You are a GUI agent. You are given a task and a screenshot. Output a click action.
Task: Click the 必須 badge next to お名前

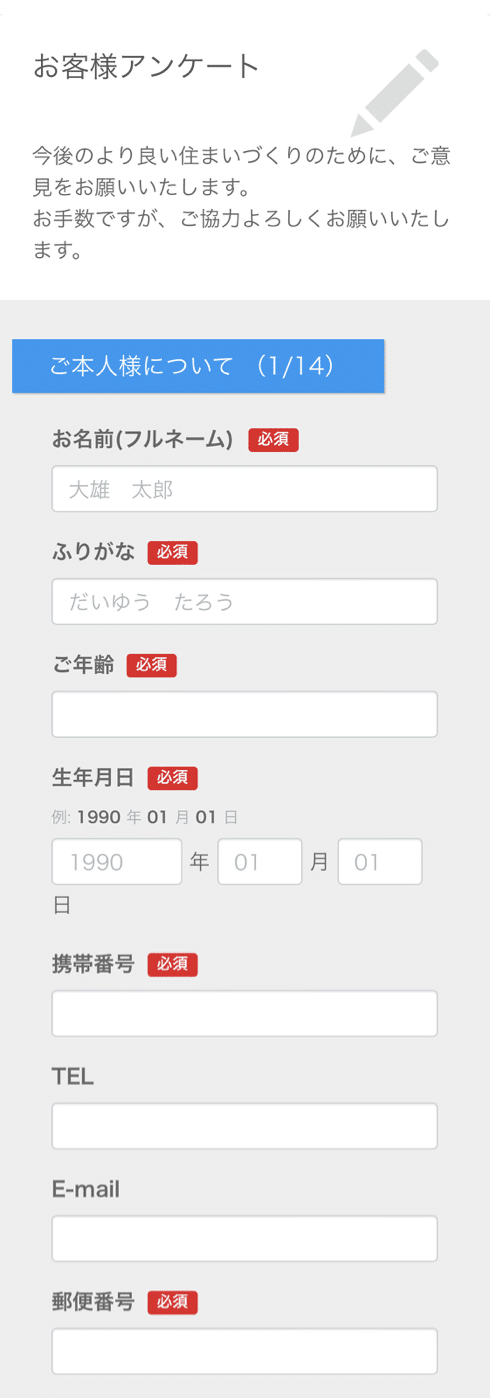tap(274, 440)
